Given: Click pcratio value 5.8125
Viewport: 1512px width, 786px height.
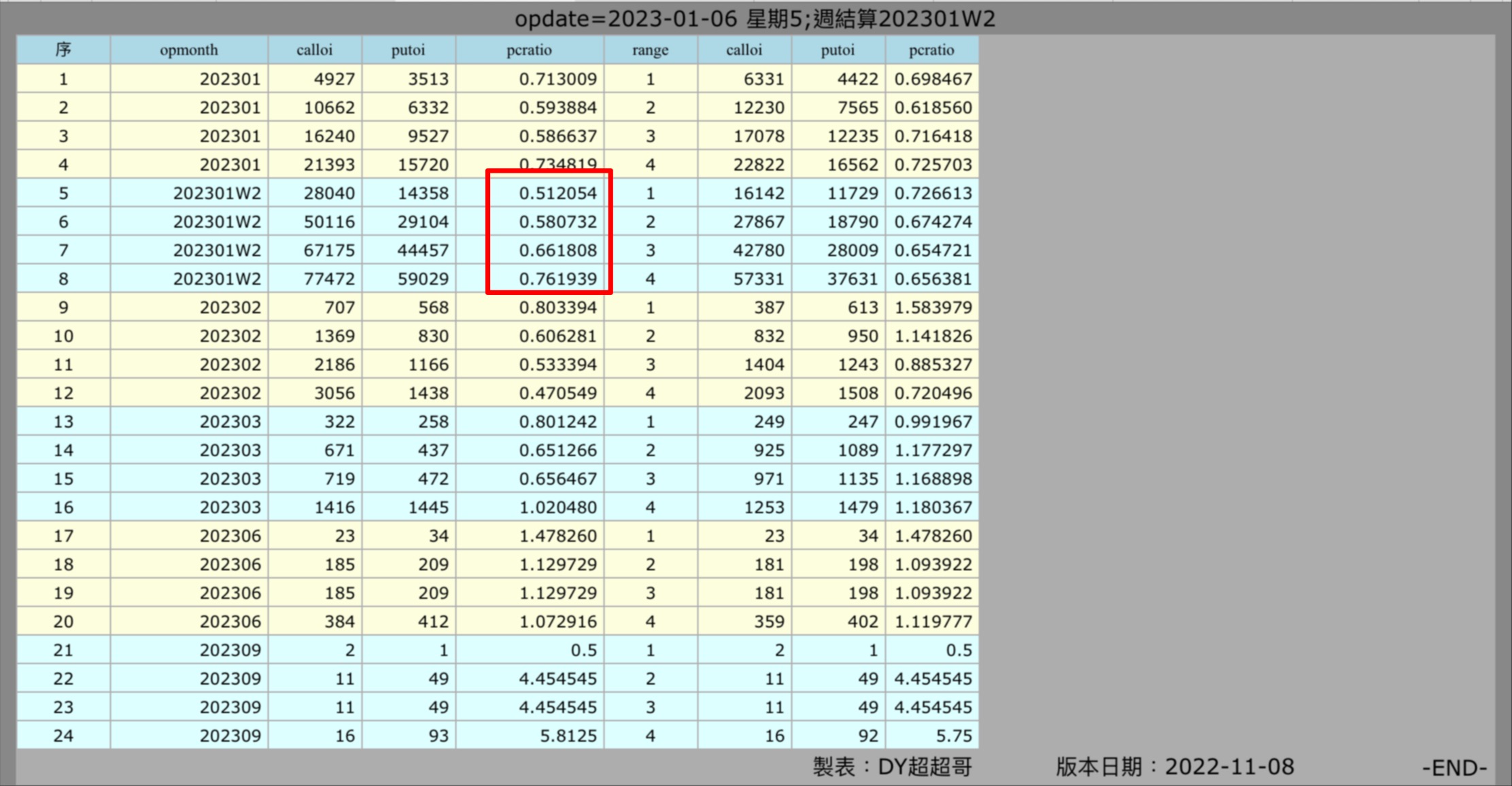Looking at the screenshot, I should coord(568,736).
